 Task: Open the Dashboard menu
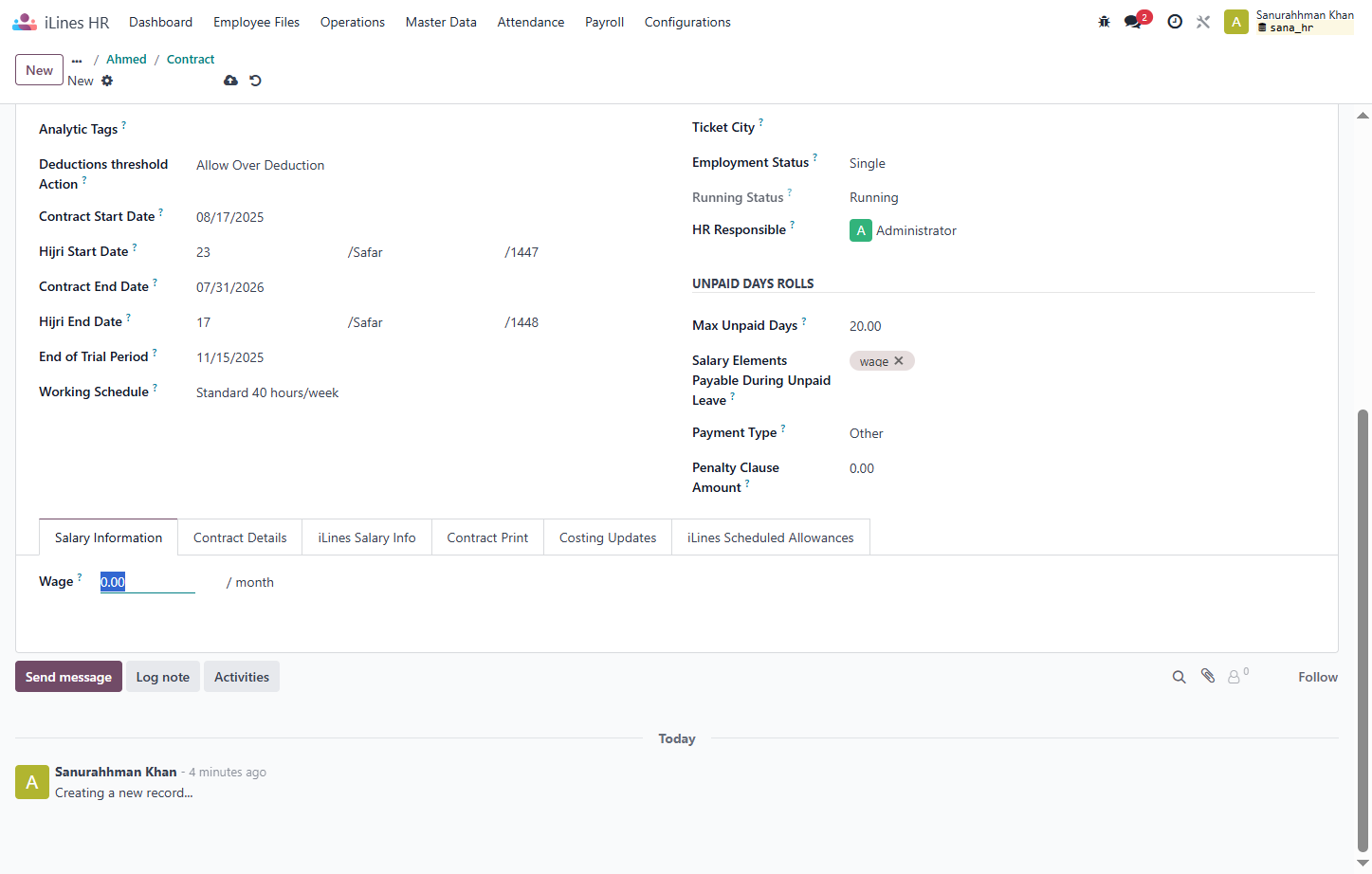point(160,22)
